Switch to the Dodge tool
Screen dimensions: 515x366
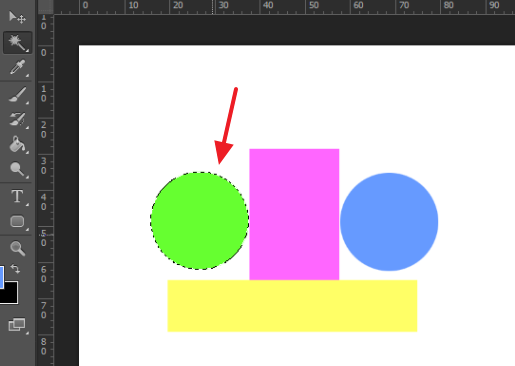click(x=17, y=169)
